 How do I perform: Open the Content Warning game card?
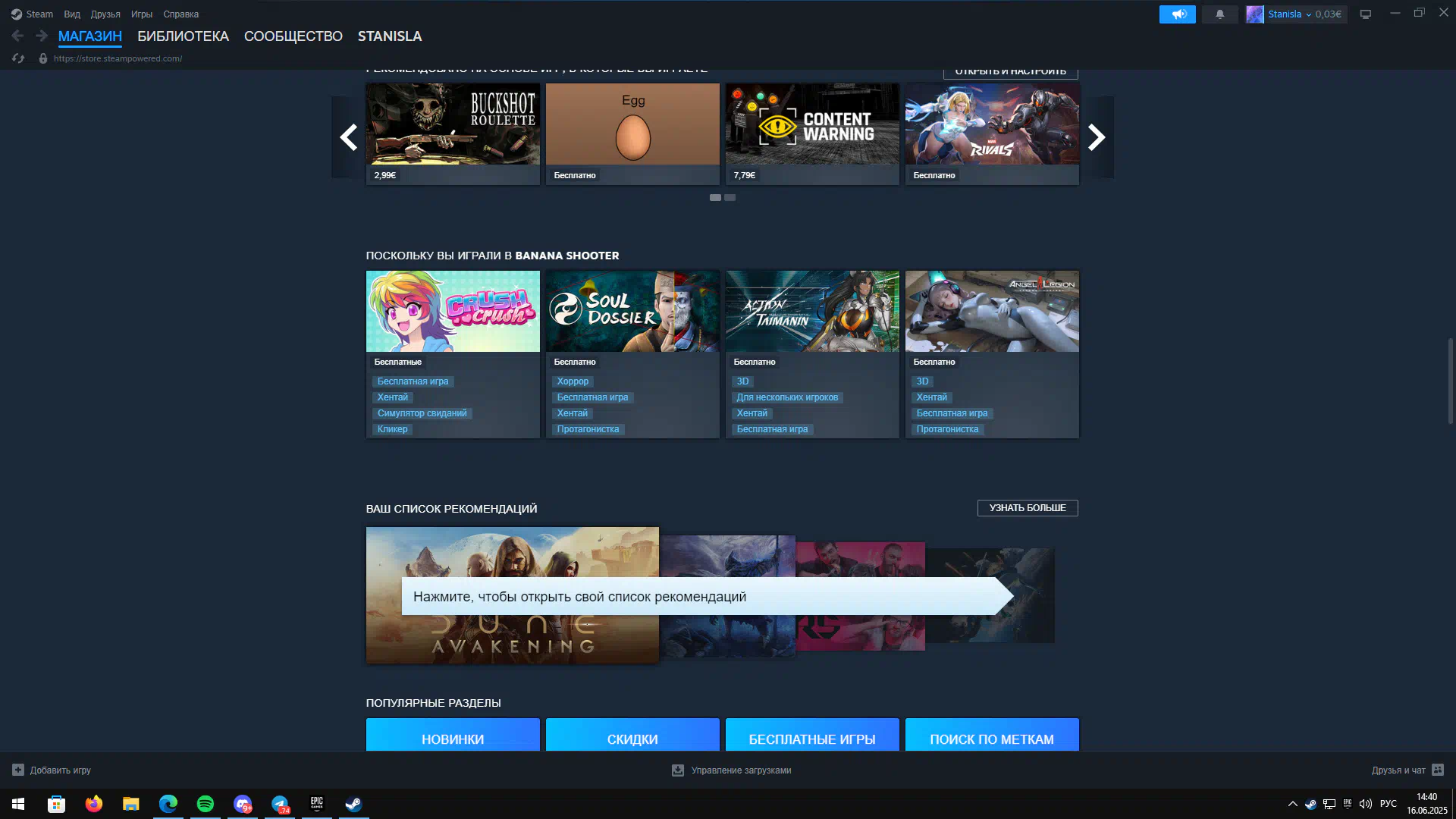click(x=812, y=134)
